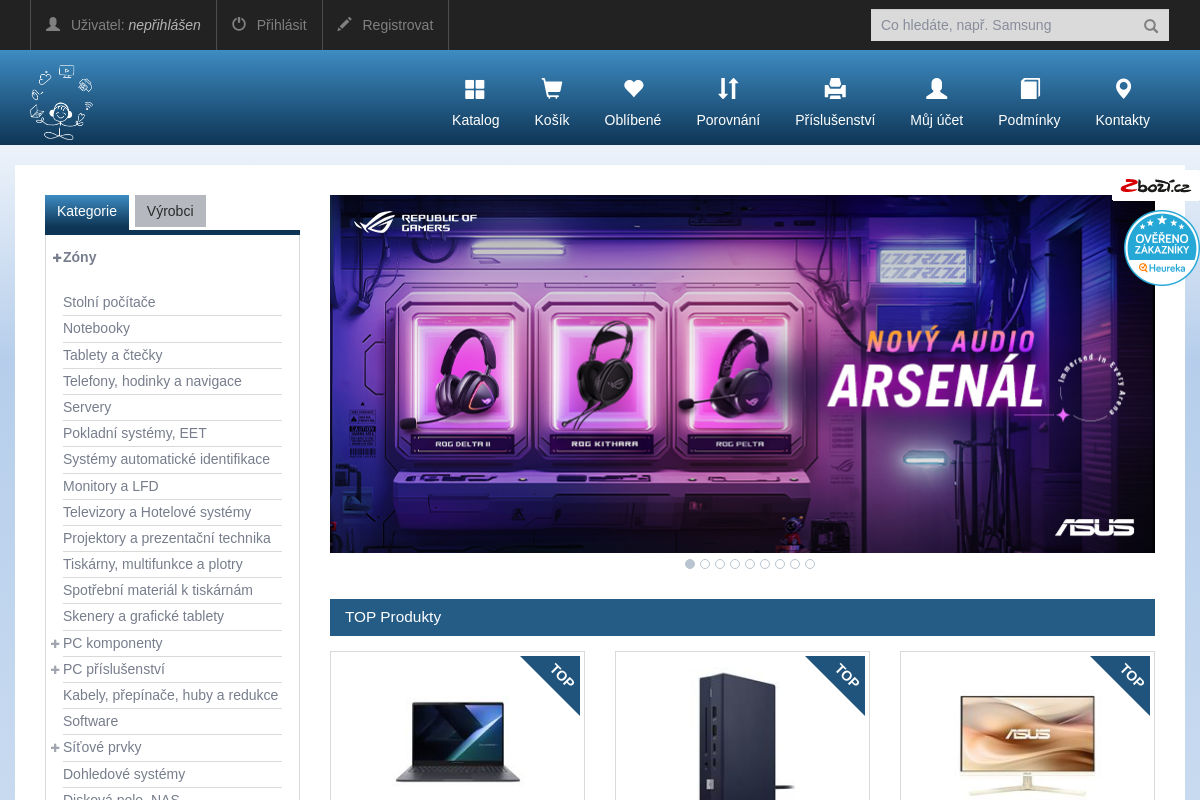1200x800 pixels.
Task: Open the Tablety a čtečky category
Action: 112,355
